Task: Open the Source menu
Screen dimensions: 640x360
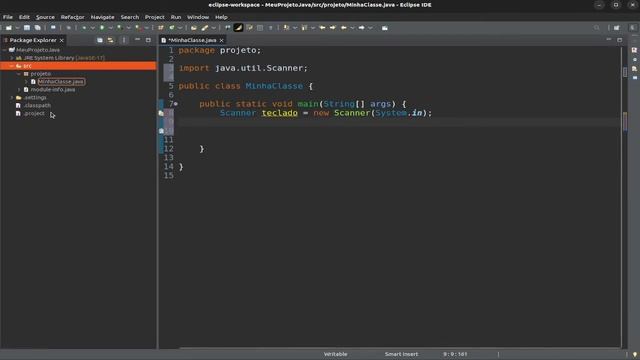Action: [x=45, y=17]
